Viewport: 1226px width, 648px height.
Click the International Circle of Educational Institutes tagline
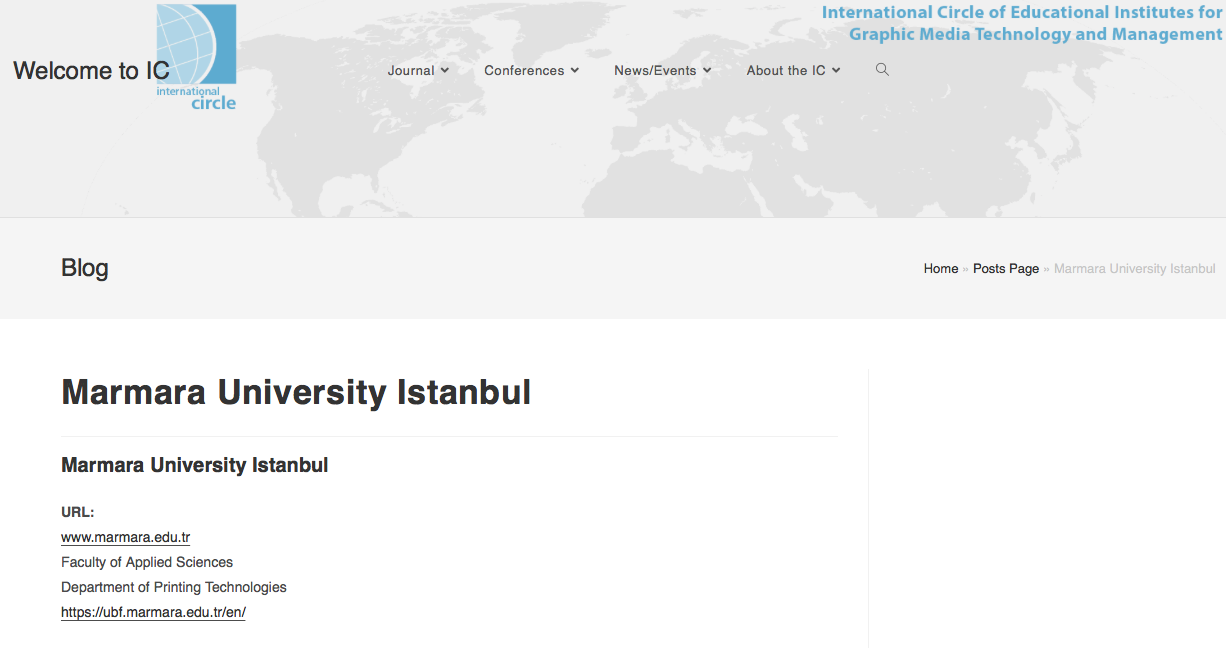pyautogui.click(x=1022, y=23)
